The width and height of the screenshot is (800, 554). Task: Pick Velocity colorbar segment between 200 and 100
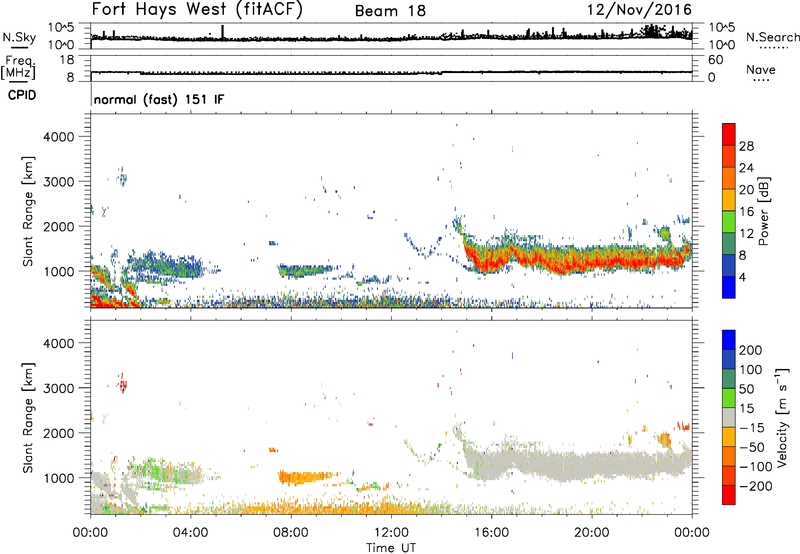pyautogui.click(x=729, y=359)
